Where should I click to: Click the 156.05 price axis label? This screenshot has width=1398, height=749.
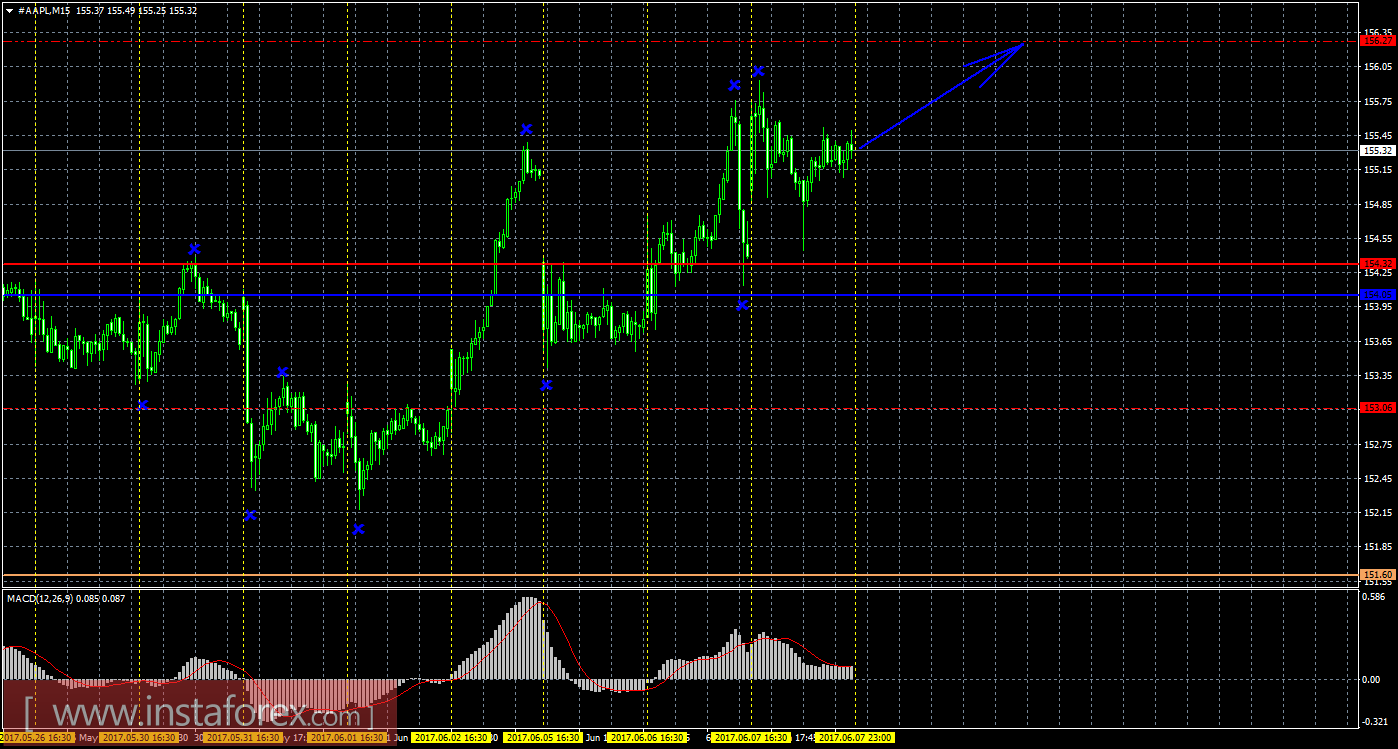click(1378, 67)
